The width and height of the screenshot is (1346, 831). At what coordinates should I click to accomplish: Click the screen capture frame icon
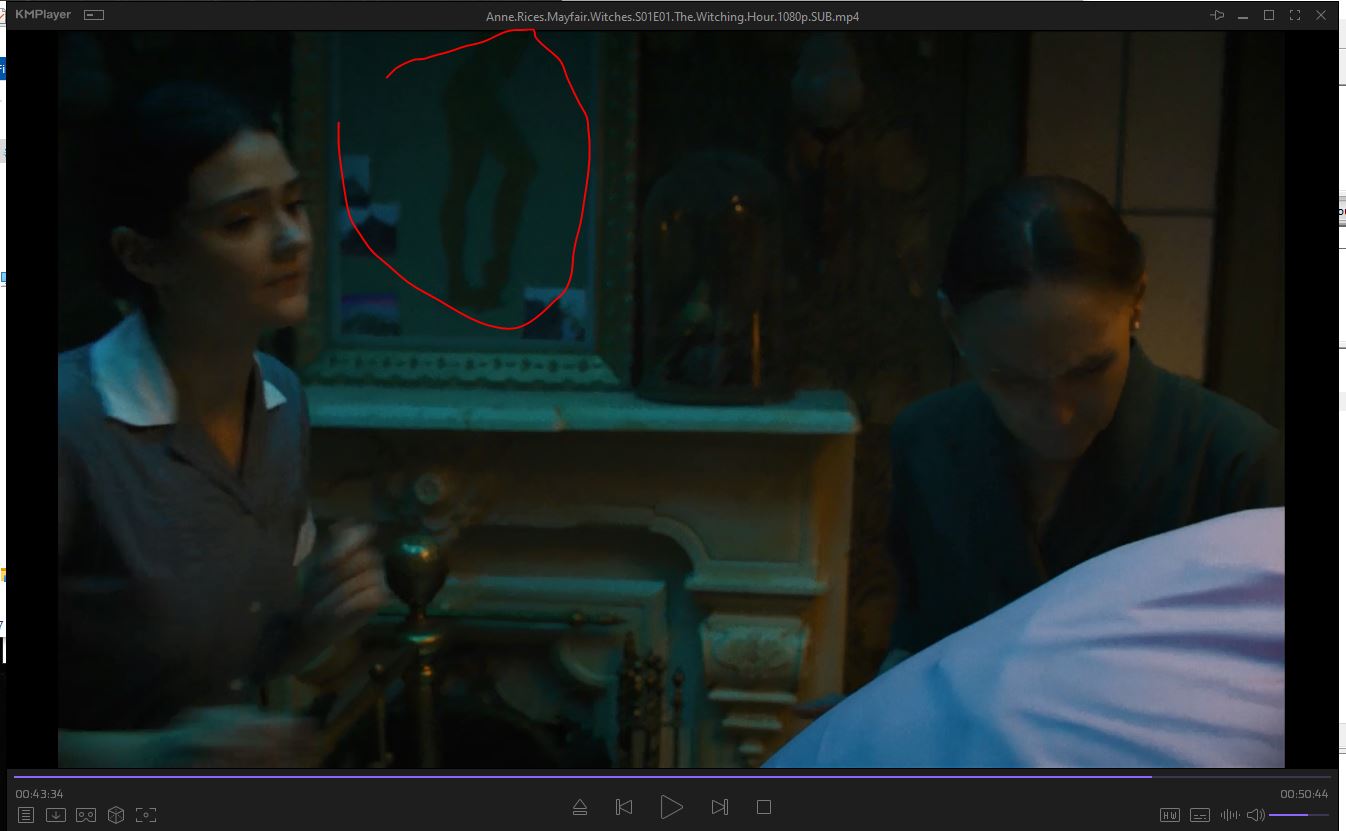(146, 815)
